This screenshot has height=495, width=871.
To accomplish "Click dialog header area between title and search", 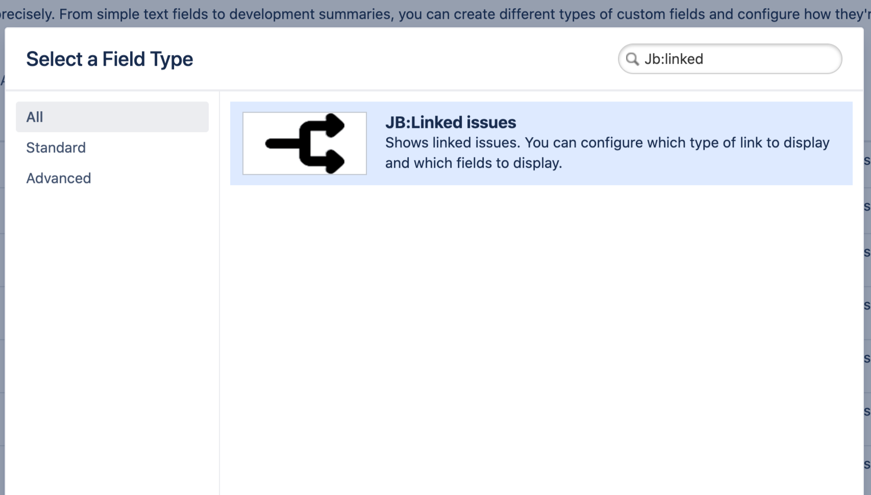I will tap(400, 59).
